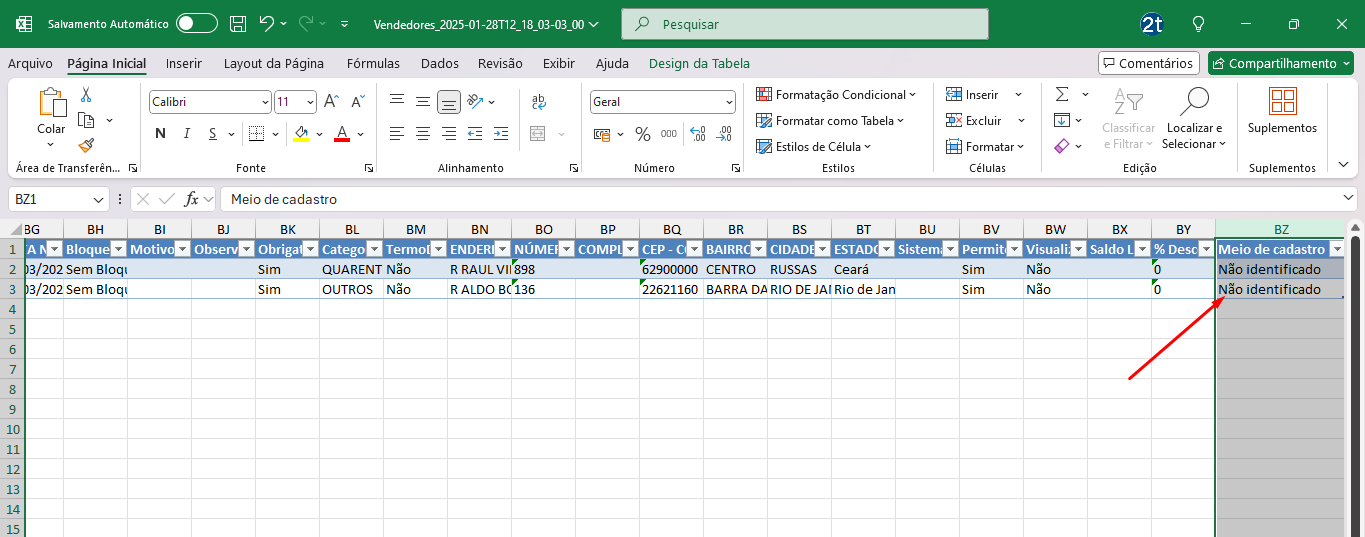Apply thousands separator 000 style

[x=668, y=134]
